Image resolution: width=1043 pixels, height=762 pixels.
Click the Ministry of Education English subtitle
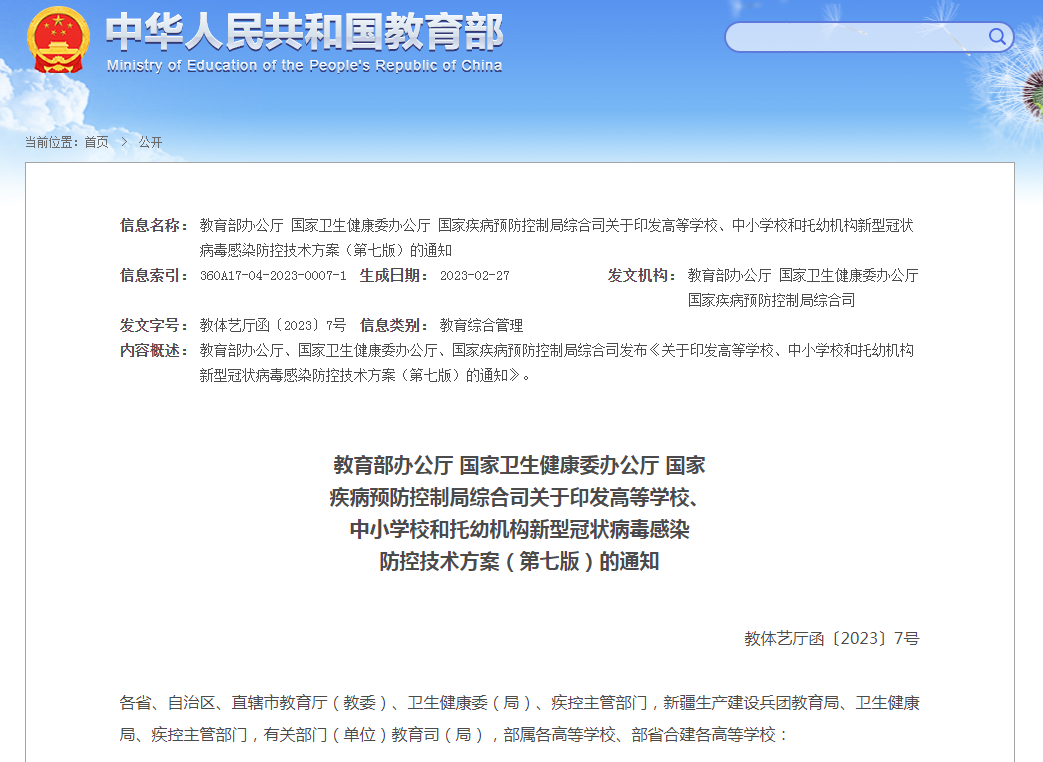click(x=304, y=66)
